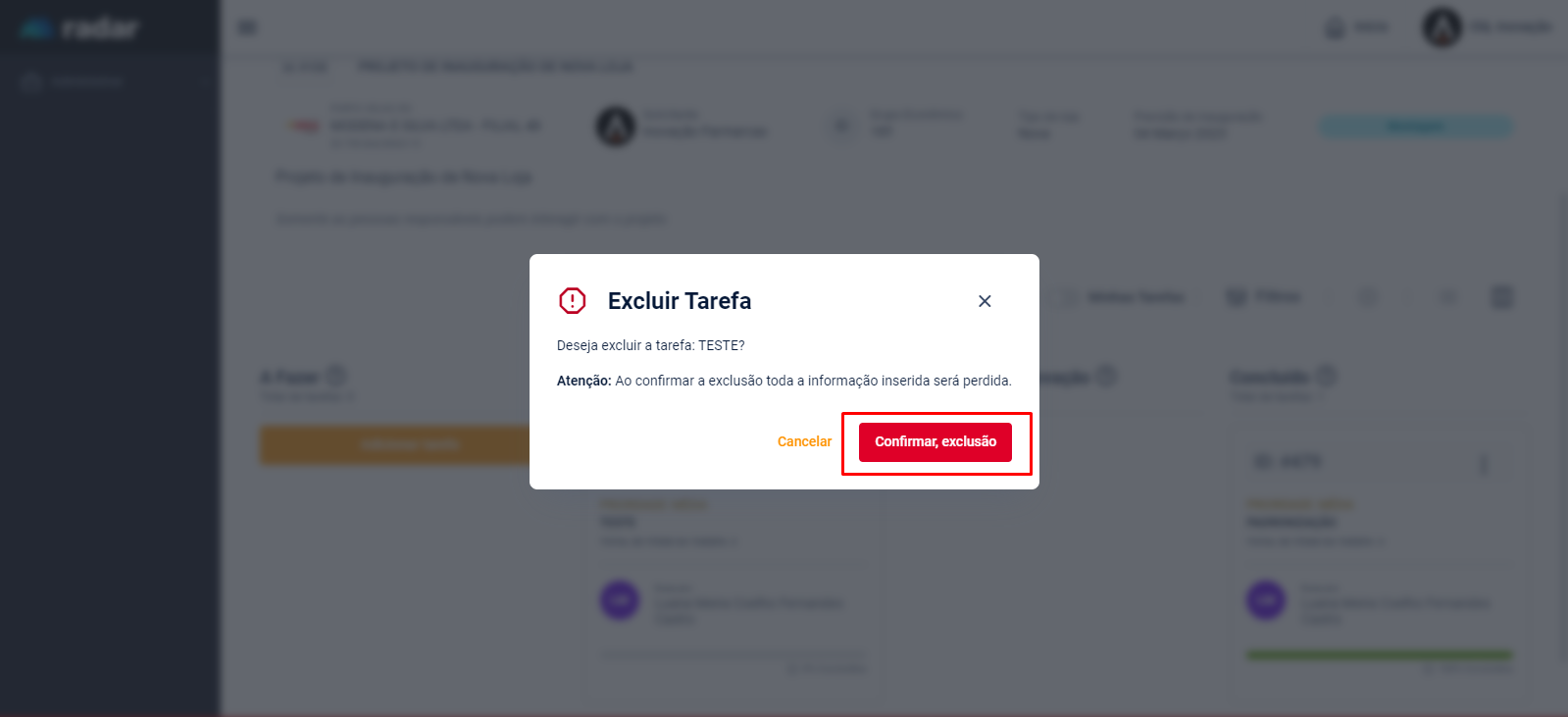Open the Filtros filter button
Image resolution: width=1568 pixels, height=717 pixels.
[1264, 296]
